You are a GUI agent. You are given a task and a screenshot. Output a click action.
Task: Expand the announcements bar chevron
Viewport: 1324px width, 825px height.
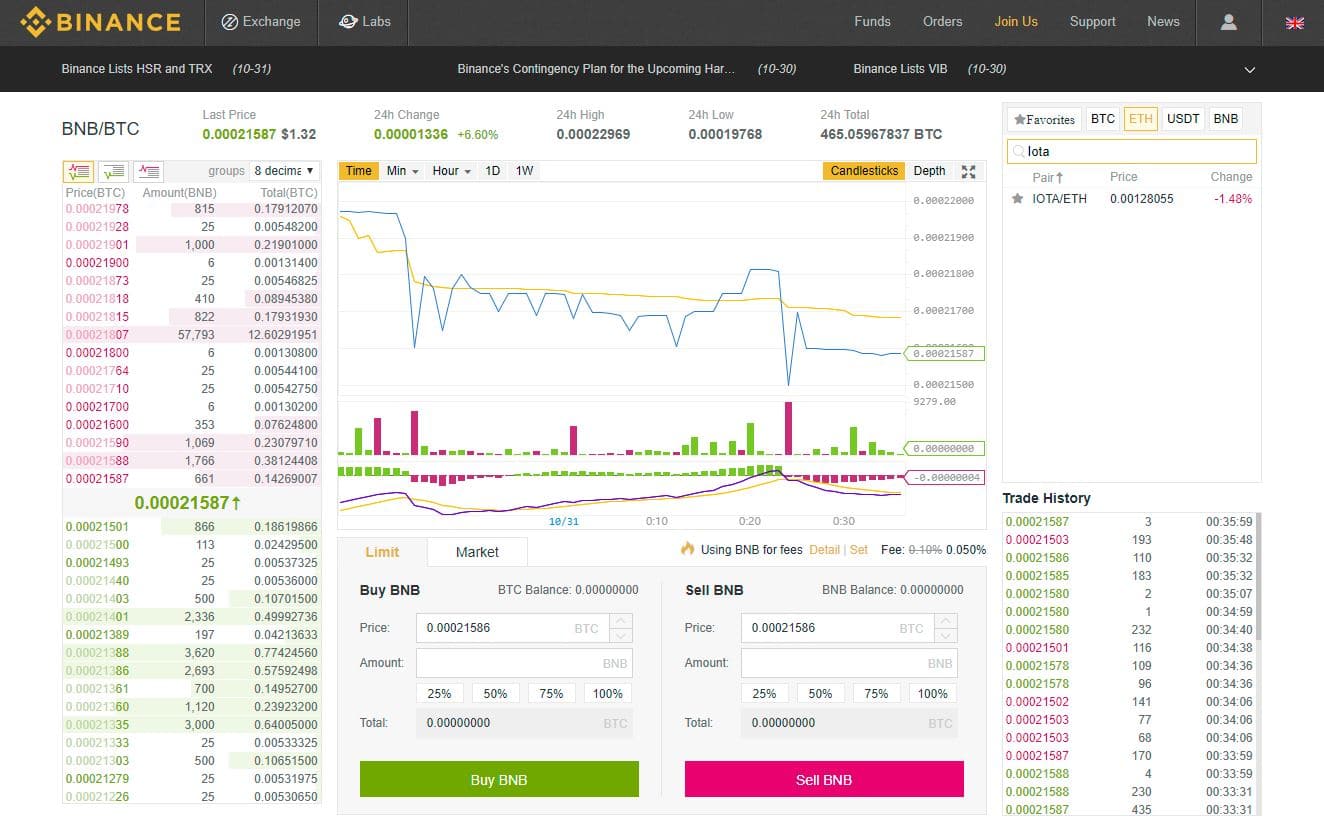point(1249,69)
